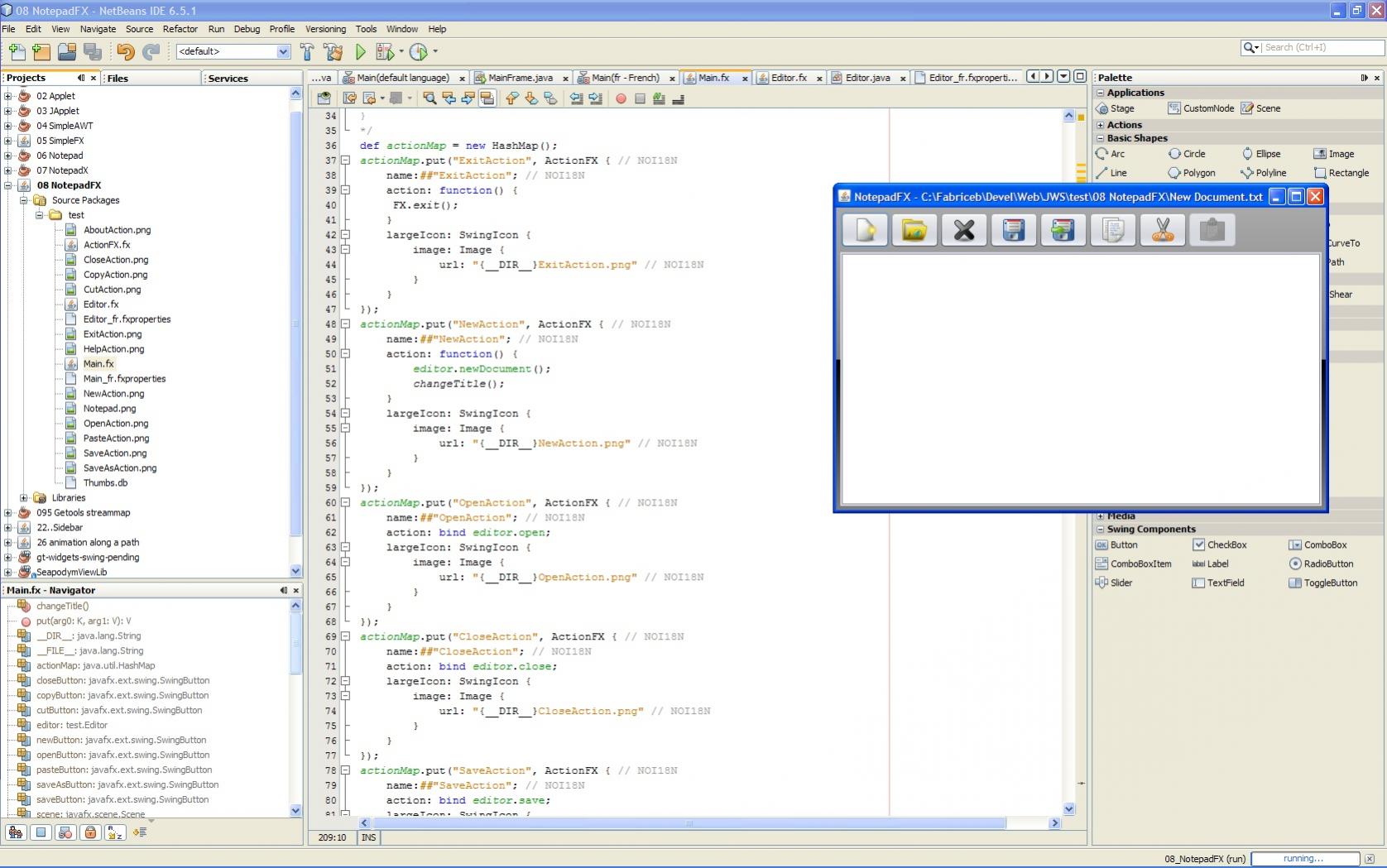Toggle Show Static Members filter in Navigator

pos(65,832)
